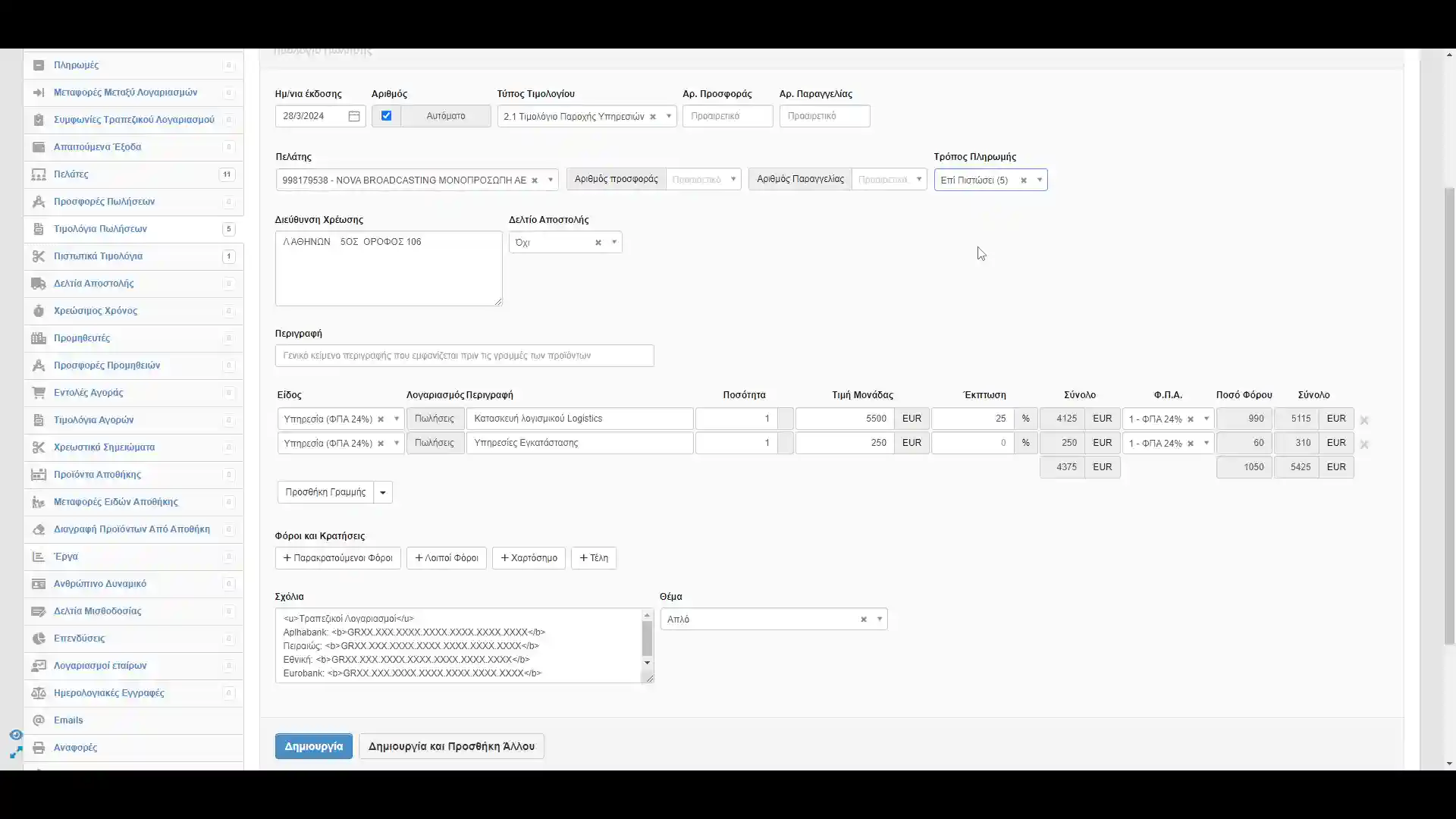Delete the Υπηρεσίες Εγκατάστασης line with the X icon
This screenshot has height=819, width=1456.
tap(1364, 444)
